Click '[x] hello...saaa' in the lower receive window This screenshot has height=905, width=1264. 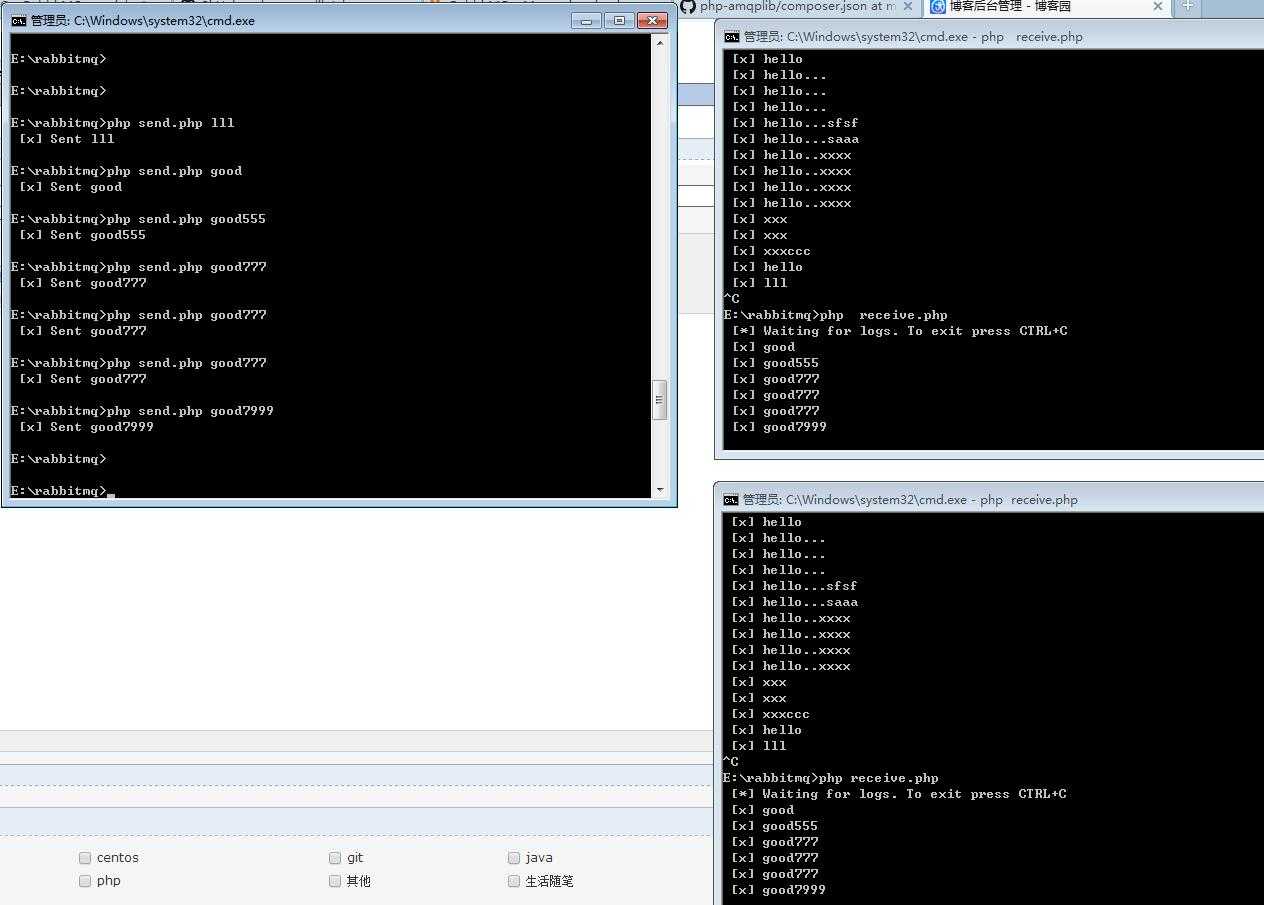(794, 602)
